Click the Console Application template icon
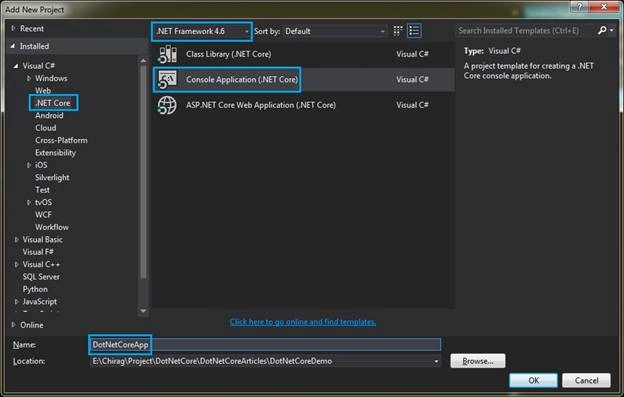Viewport: 624px width, 397px height. (168, 80)
